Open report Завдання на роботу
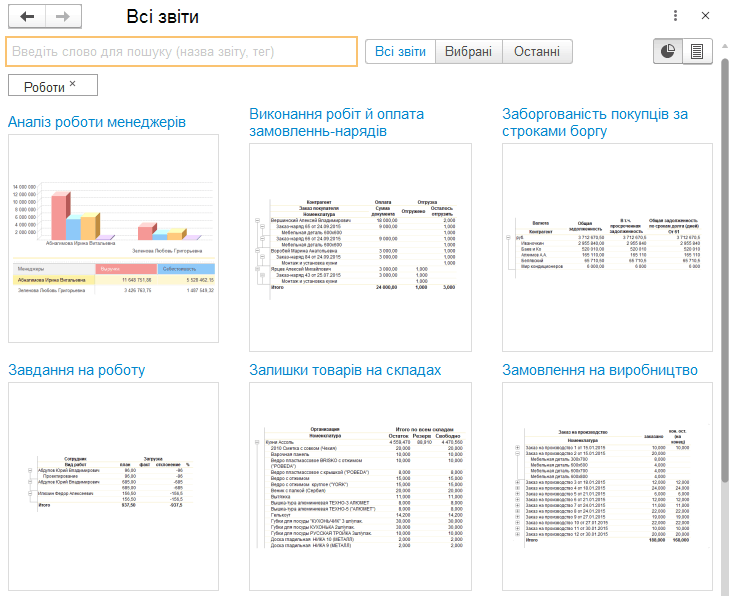The image size is (732, 596). tap(77, 370)
